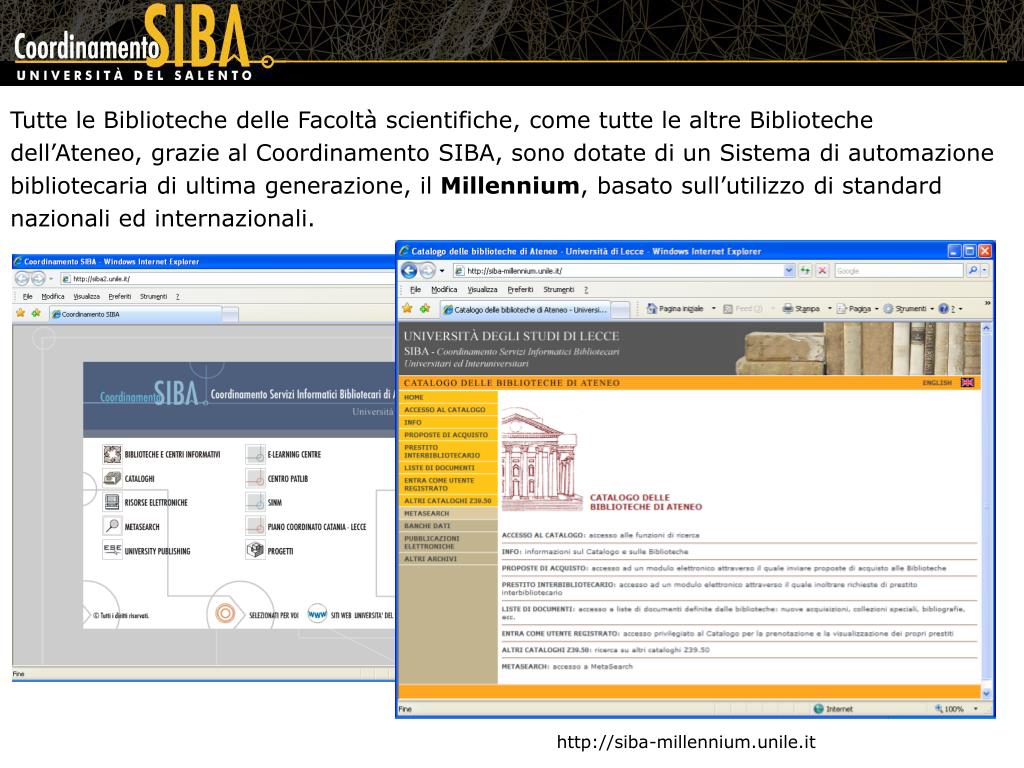Click Metasearch magnifier icon on SIBA page
The width and height of the screenshot is (1024, 768).
pos(112,526)
